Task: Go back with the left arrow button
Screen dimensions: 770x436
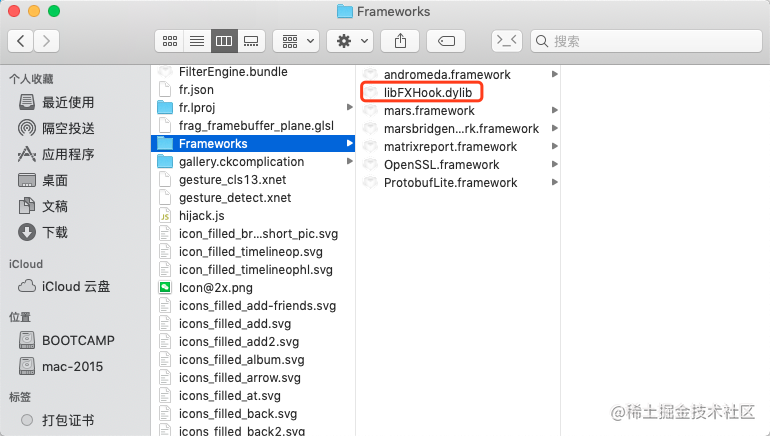Action: (x=21, y=41)
